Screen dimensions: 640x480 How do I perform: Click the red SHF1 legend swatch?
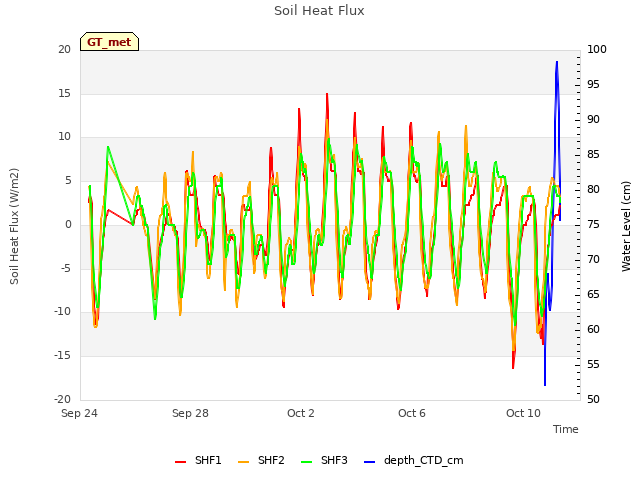click(x=180, y=462)
